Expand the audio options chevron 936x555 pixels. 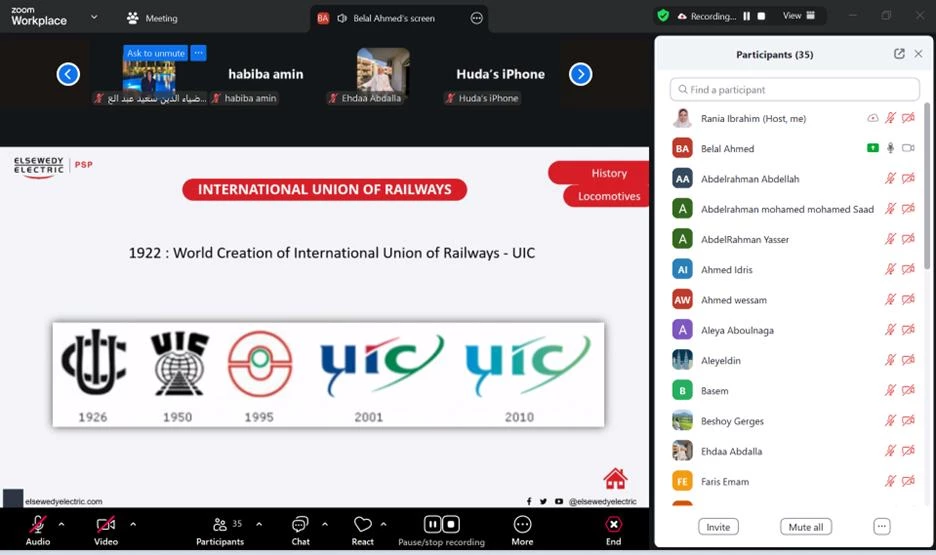(61, 524)
